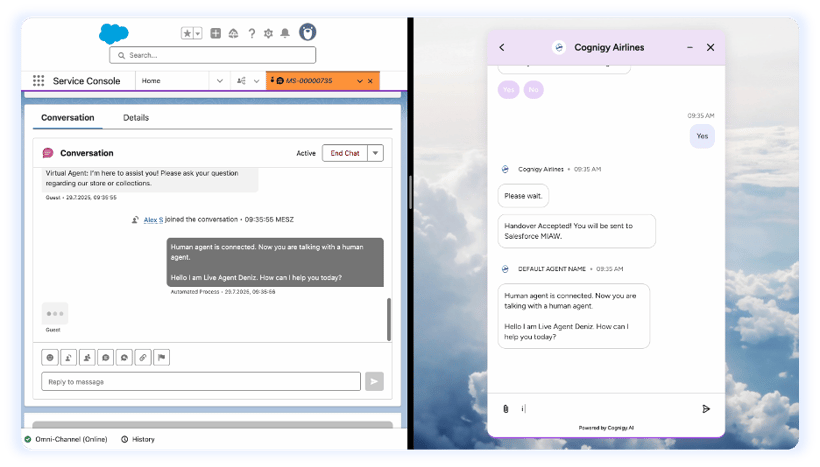The height and width of the screenshot is (467, 820).
Task: Click the pink Conversation header icon
Action: point(48,153)
